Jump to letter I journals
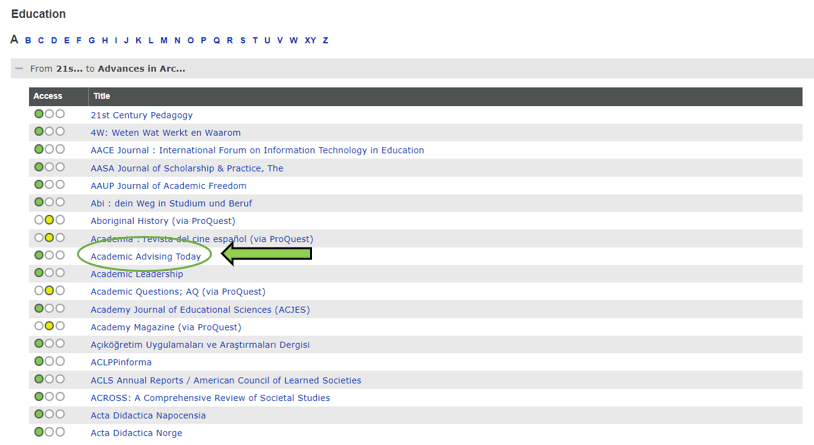Screen dimensions: 814x445 116,41
